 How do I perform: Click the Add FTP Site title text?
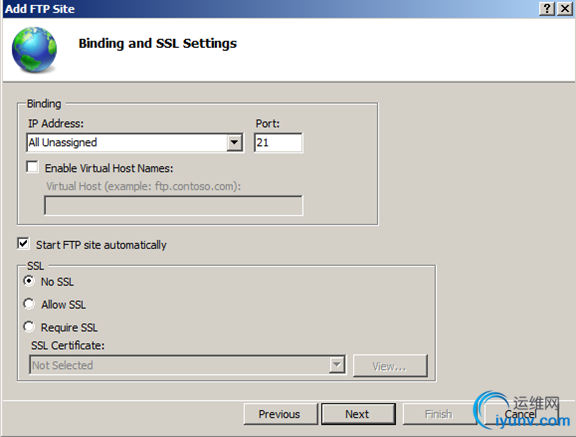click(40, 9)
